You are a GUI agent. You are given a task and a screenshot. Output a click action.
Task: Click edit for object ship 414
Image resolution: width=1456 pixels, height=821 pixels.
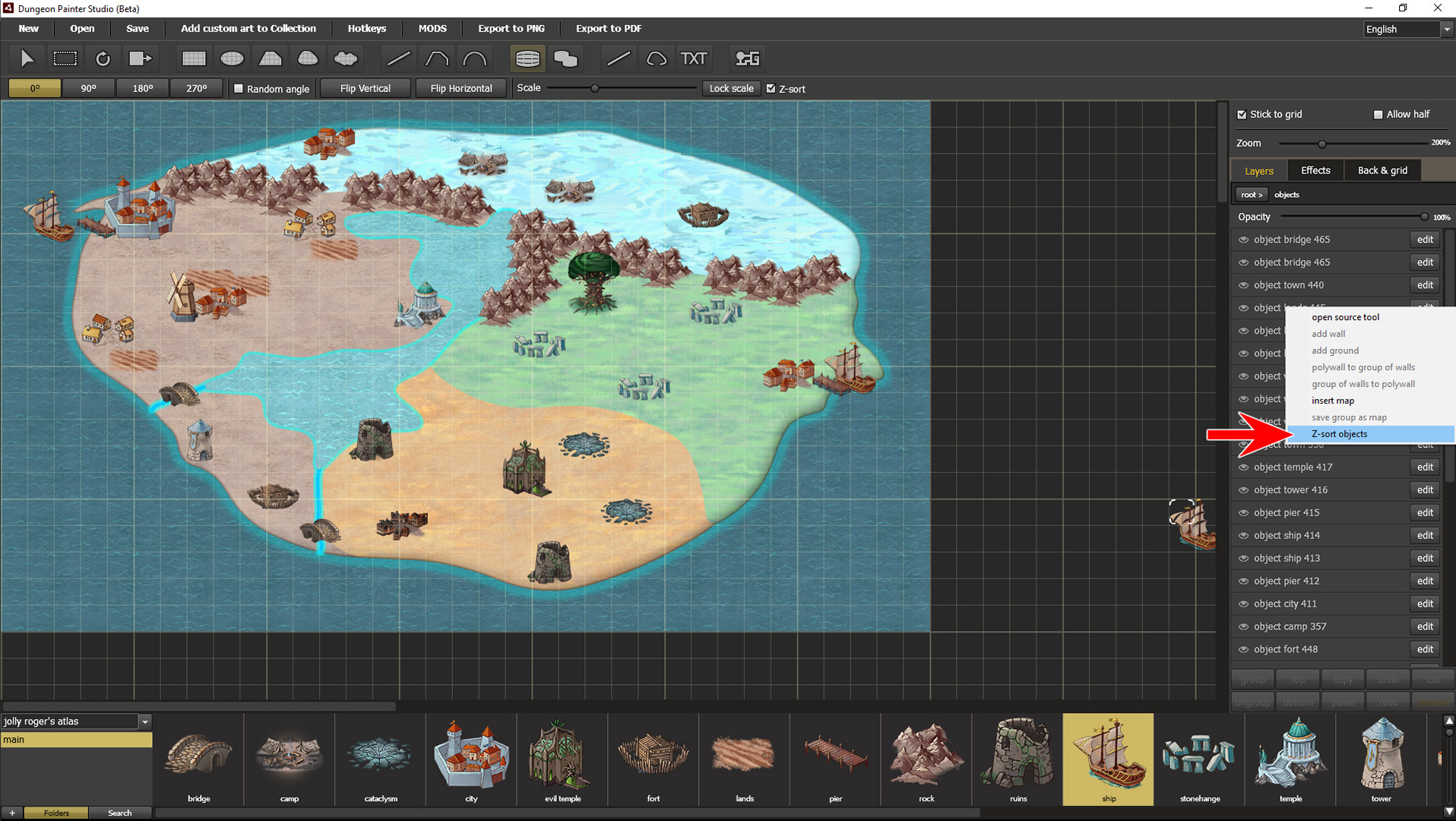(x=1424, y=535)
